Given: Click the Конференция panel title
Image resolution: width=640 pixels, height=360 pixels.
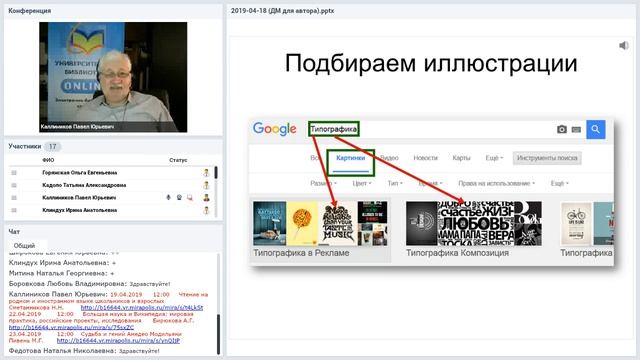Looking at the screenshot, I should (29, 11).
